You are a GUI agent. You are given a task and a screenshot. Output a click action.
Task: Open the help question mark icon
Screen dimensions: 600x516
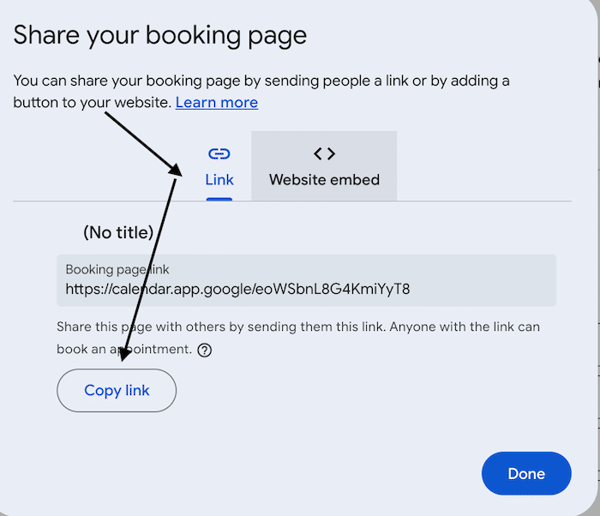coord(205,350)
